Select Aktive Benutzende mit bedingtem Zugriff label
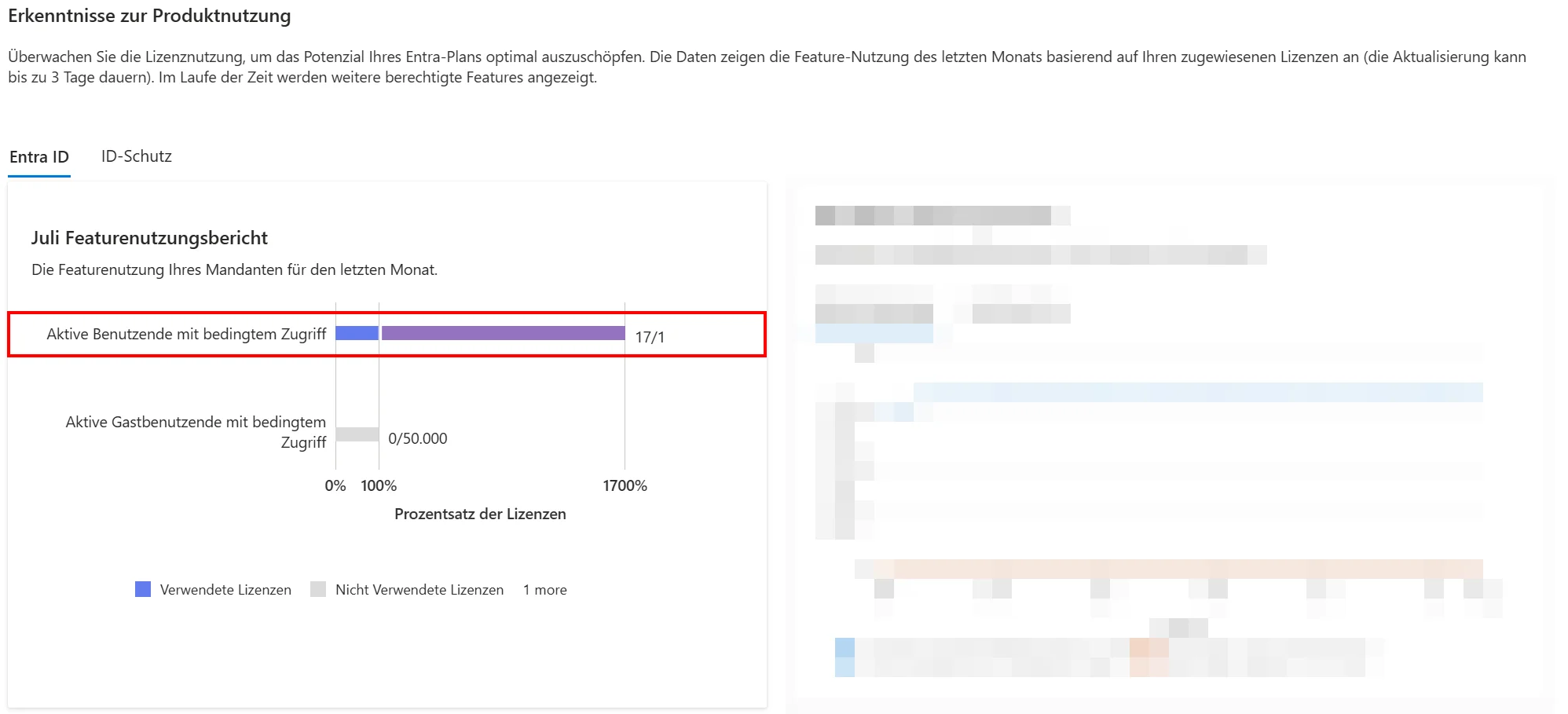The image size is (1568, 714). click(x=186, y=334)
